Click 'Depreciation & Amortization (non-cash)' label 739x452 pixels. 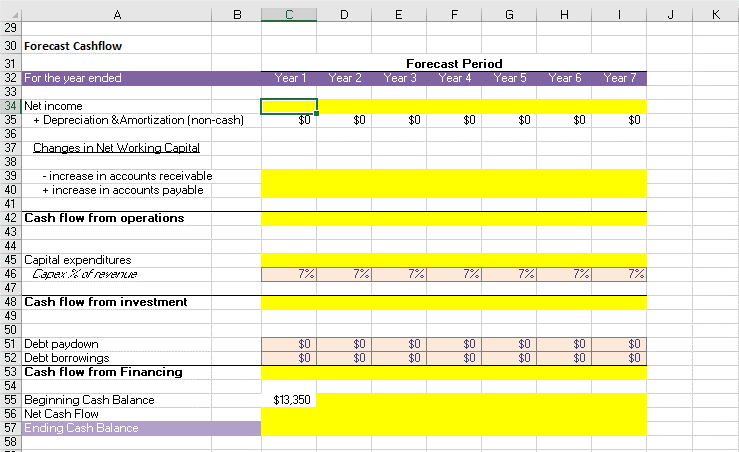(138, 120)
